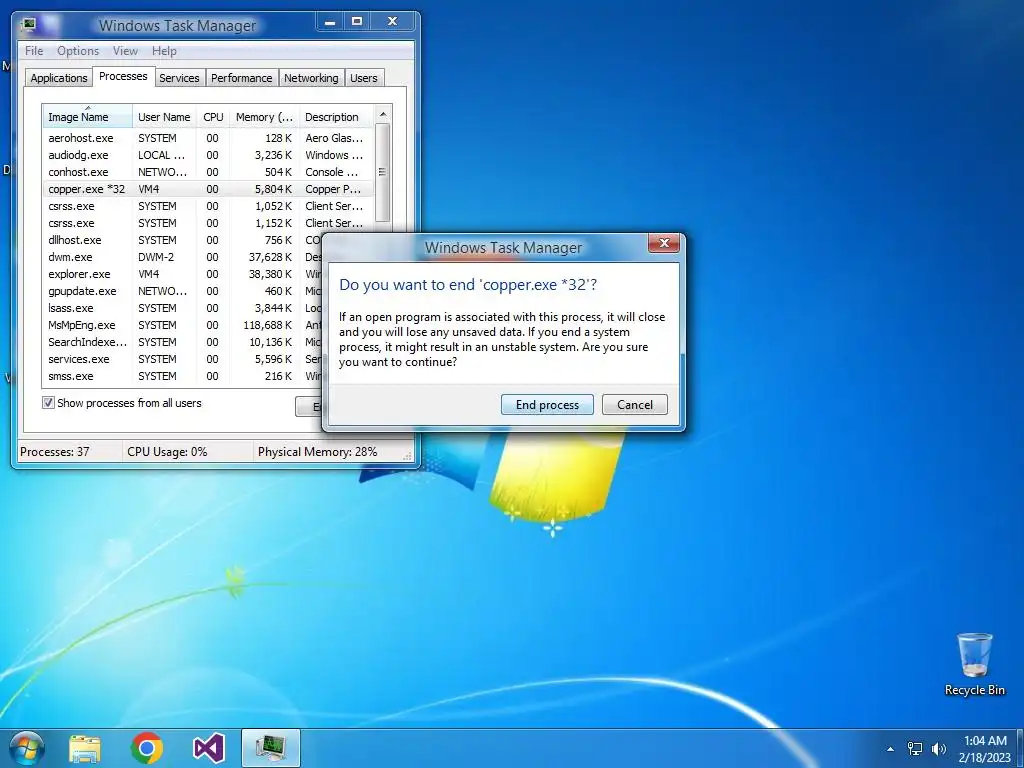This screenshot has height=768, width=1024.
Task: Minimize the Windows Task Manager window
Action: point(330,22)
